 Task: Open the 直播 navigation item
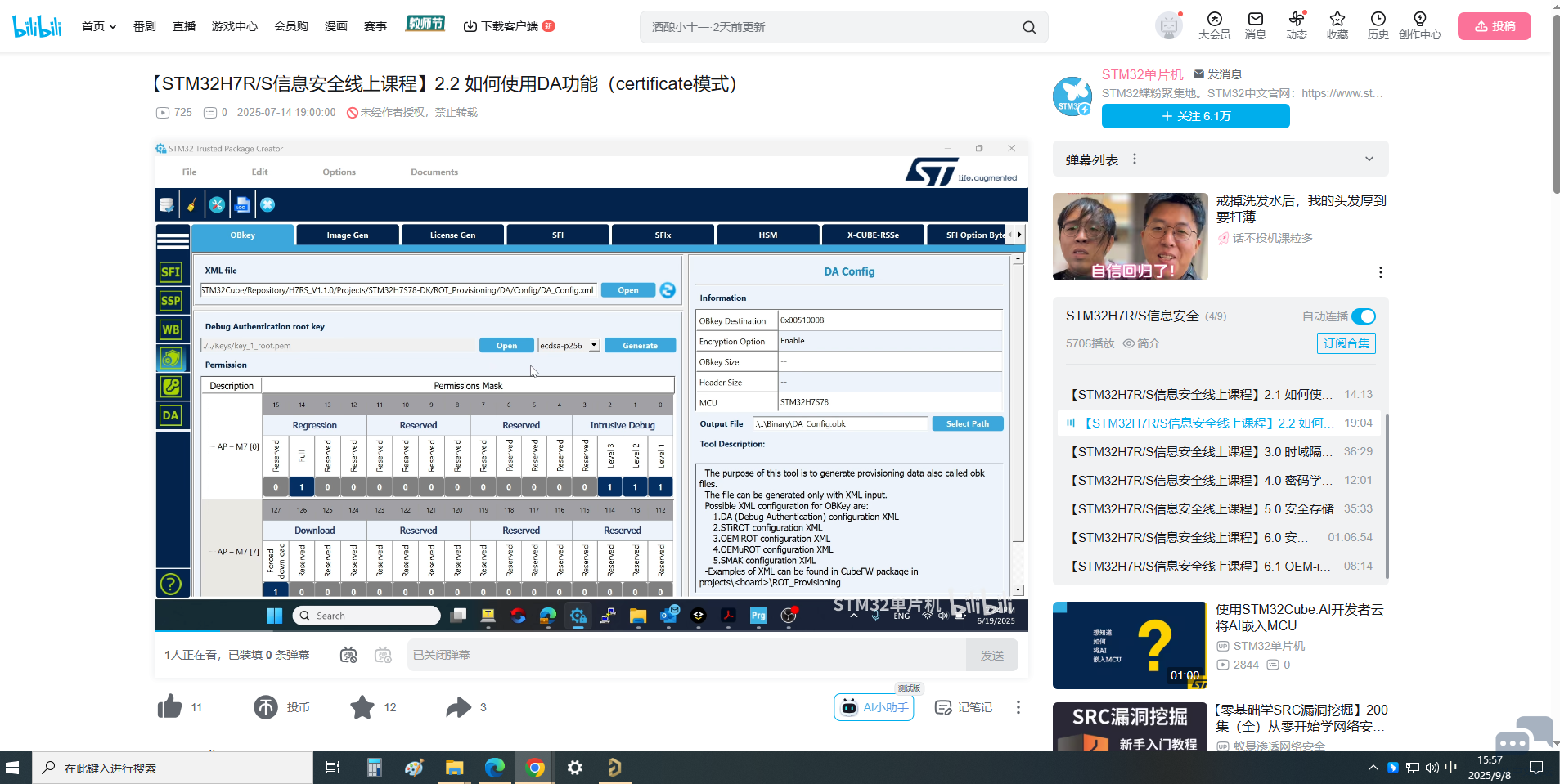(x=184, y=26)
